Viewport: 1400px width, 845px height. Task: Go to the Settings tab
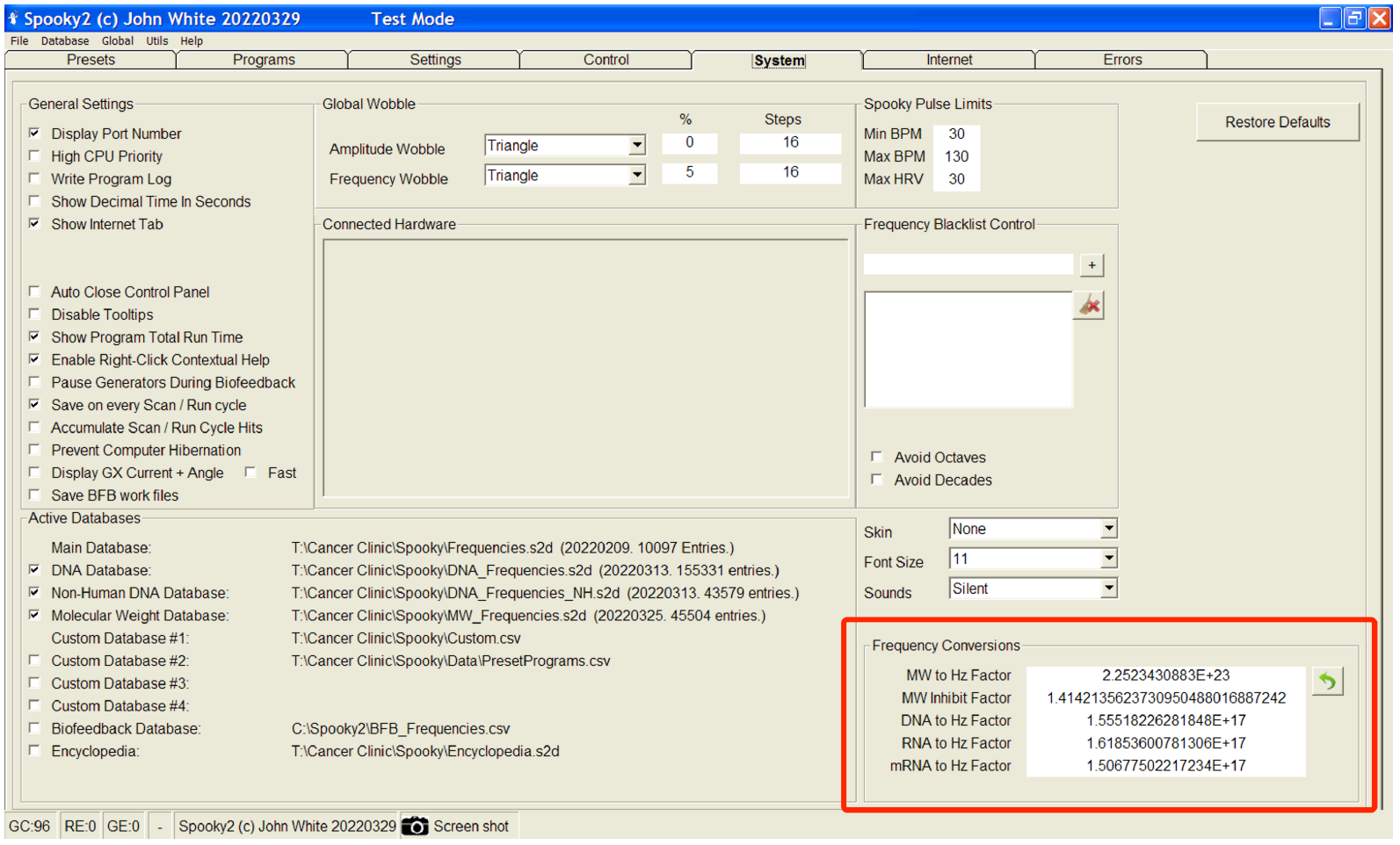pos(435,60)
